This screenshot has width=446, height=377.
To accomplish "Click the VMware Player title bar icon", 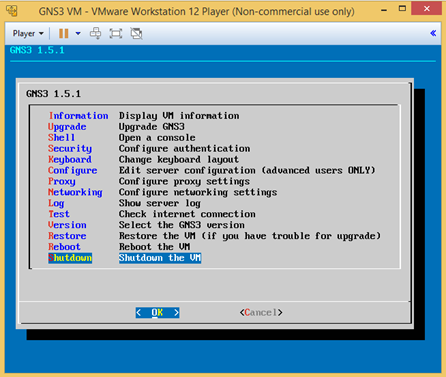I will (12, 11).
